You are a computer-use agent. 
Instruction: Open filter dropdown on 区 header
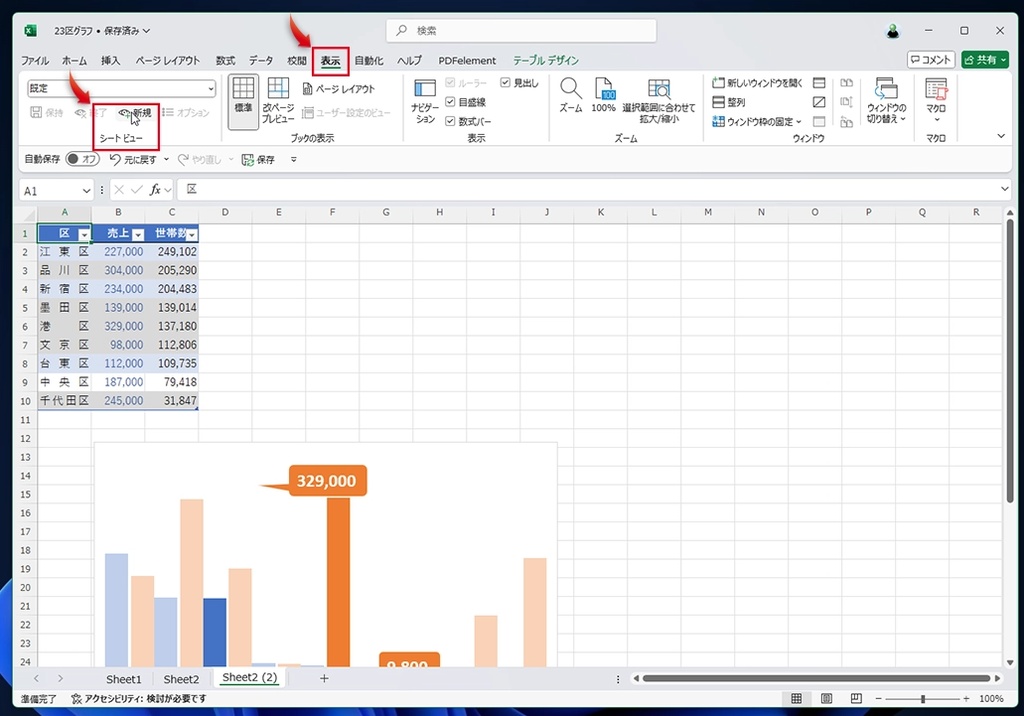[x=84, y=235]
